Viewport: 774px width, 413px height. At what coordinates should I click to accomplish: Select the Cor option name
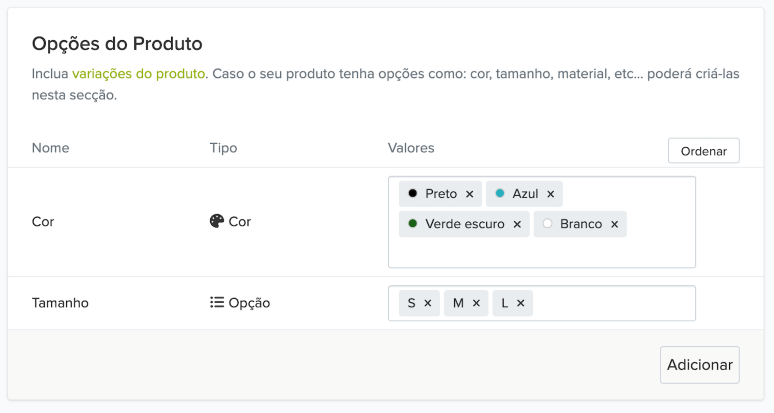[43, 222]
